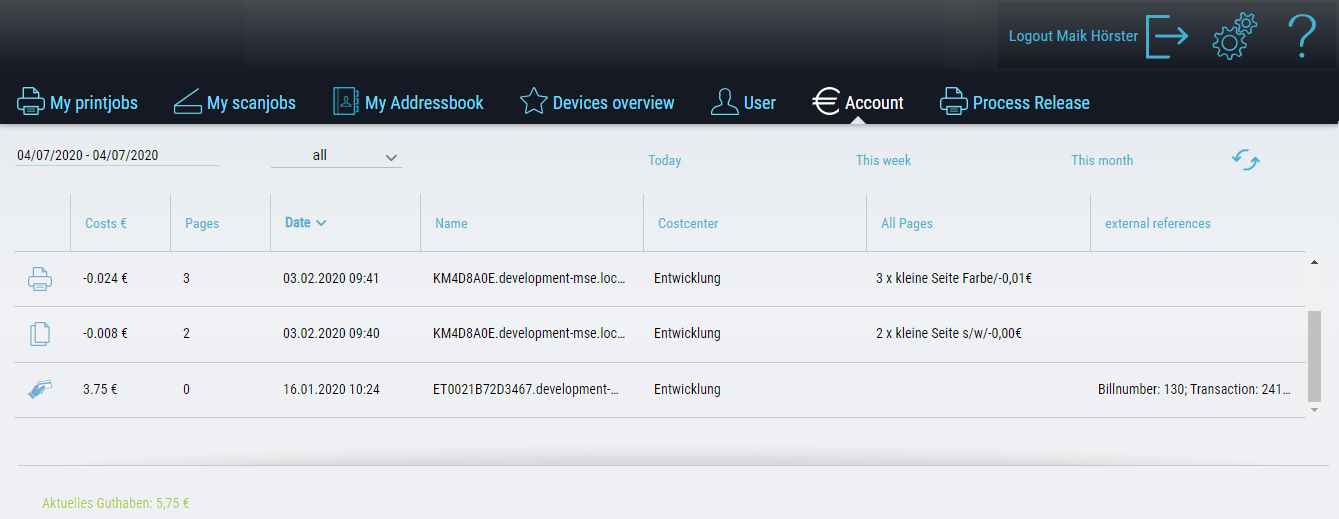The image size is (1339, 519).
Task: Click the logout arrow icon
Action: click(x=1167, y=36)
